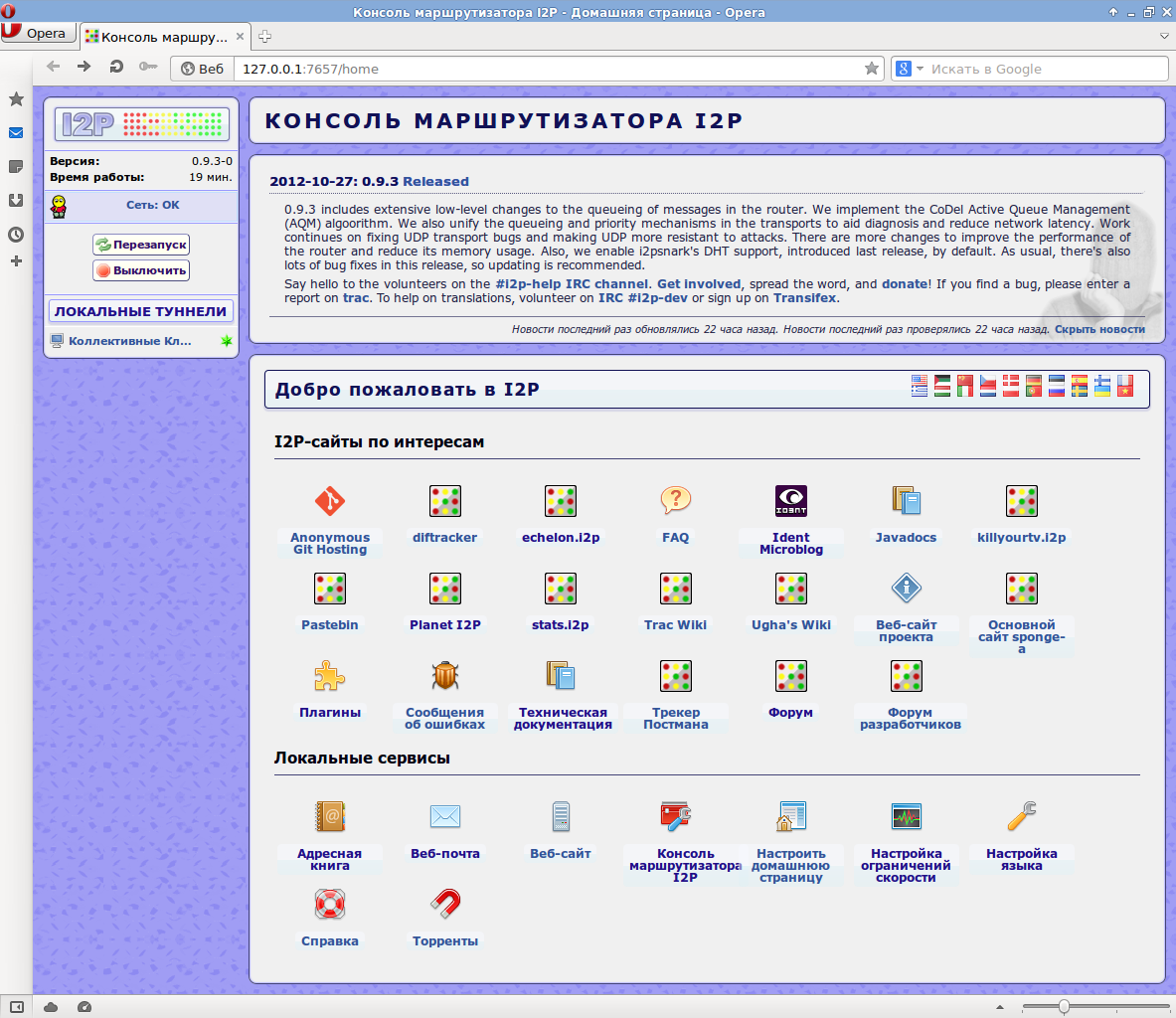Open Настроить домашнюю страницу icon
This screenshot has width=1176, height=1018.
(790, 817)
